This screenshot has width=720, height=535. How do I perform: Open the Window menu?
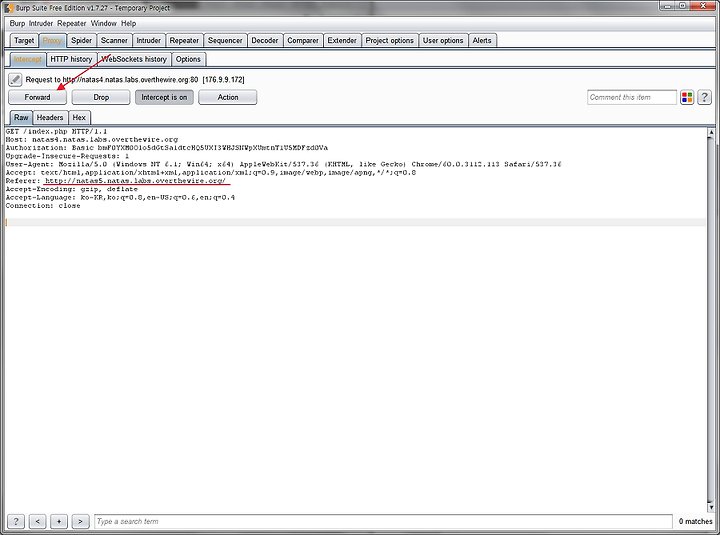click(104, 23)
